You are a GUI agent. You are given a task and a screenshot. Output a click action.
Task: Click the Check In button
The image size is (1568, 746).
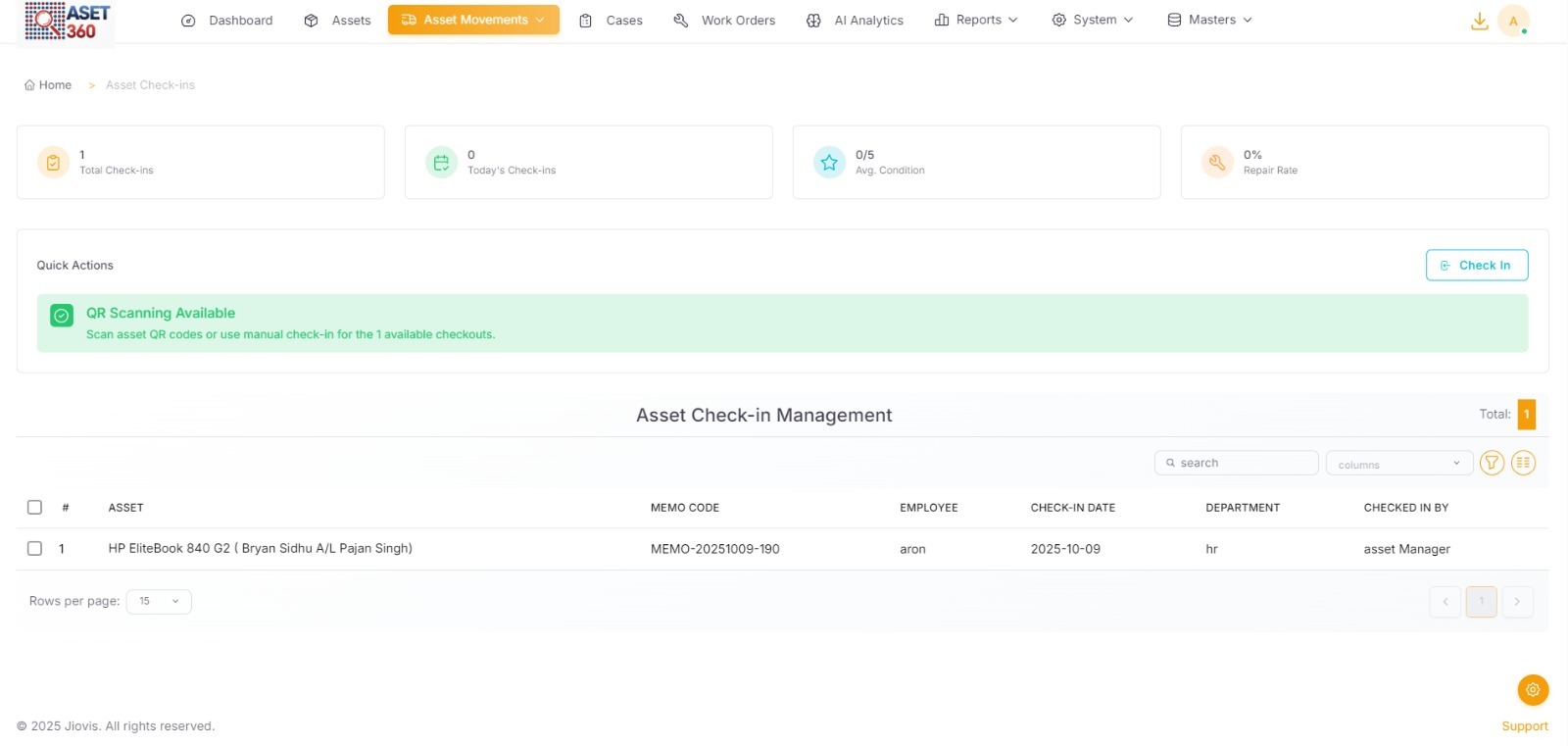[1476, 265]
